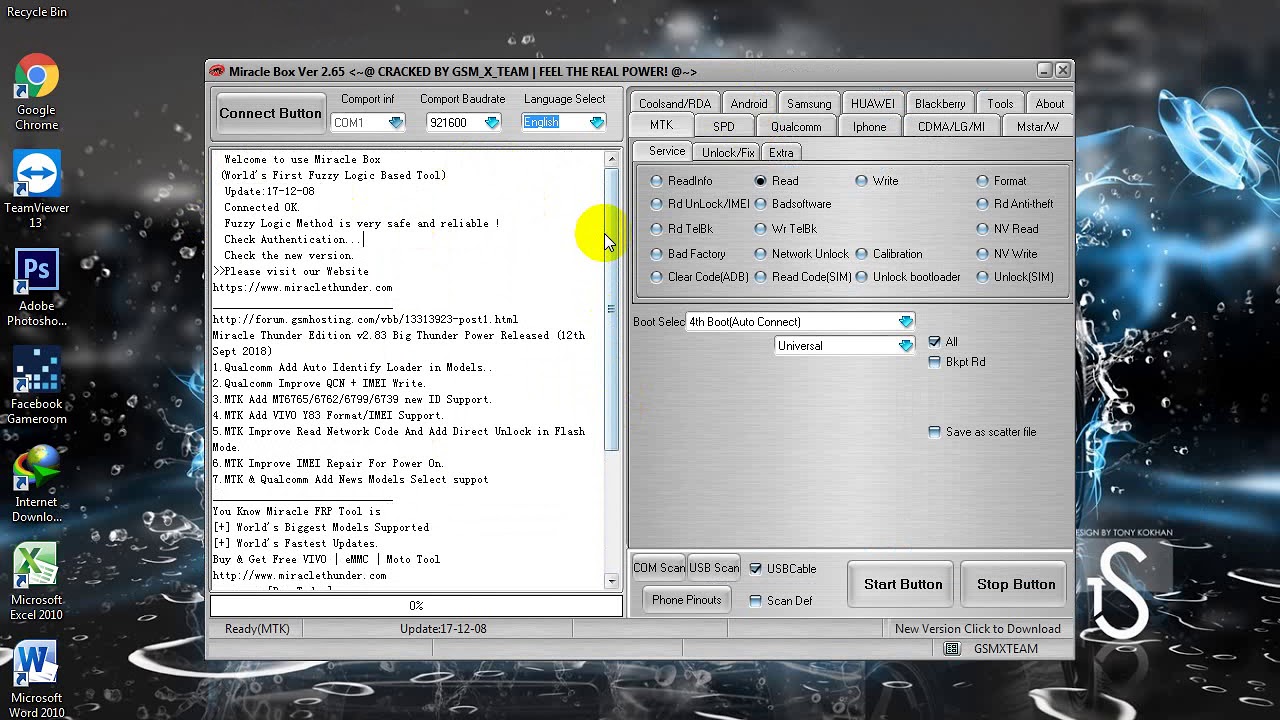Open the Tools tab

click(1000, 104)
